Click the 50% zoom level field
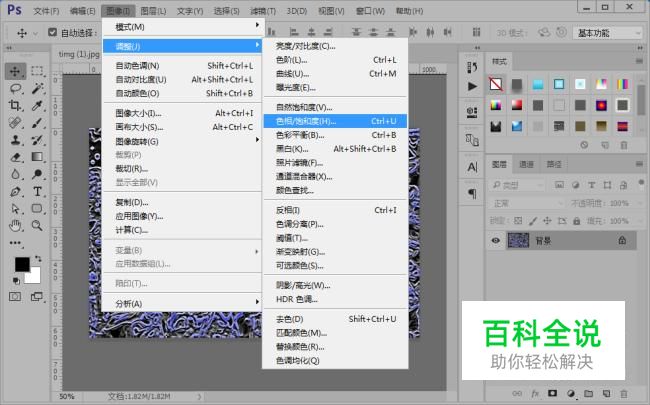 (66, 396)
